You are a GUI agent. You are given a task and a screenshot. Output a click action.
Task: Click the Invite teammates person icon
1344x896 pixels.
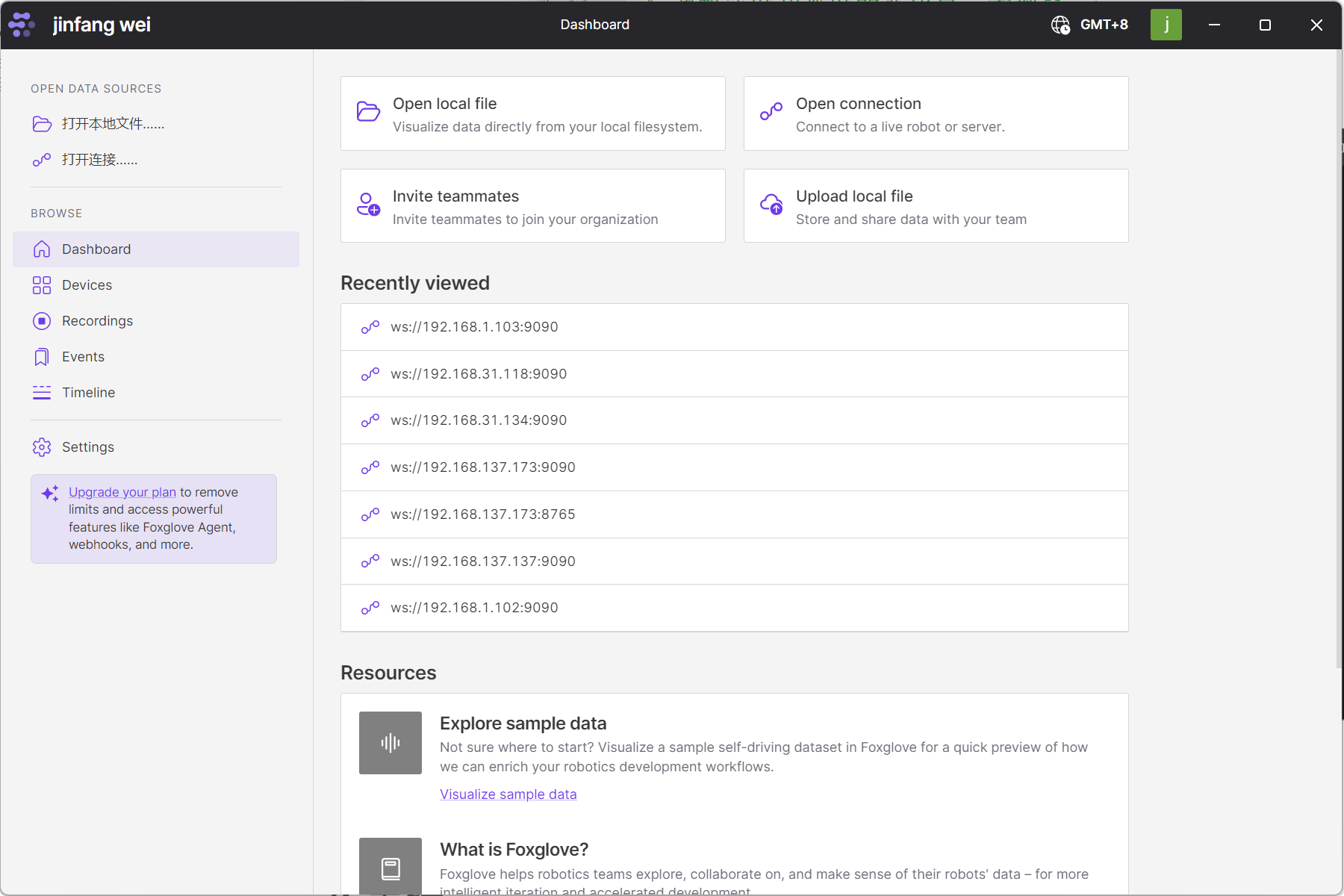368,205
